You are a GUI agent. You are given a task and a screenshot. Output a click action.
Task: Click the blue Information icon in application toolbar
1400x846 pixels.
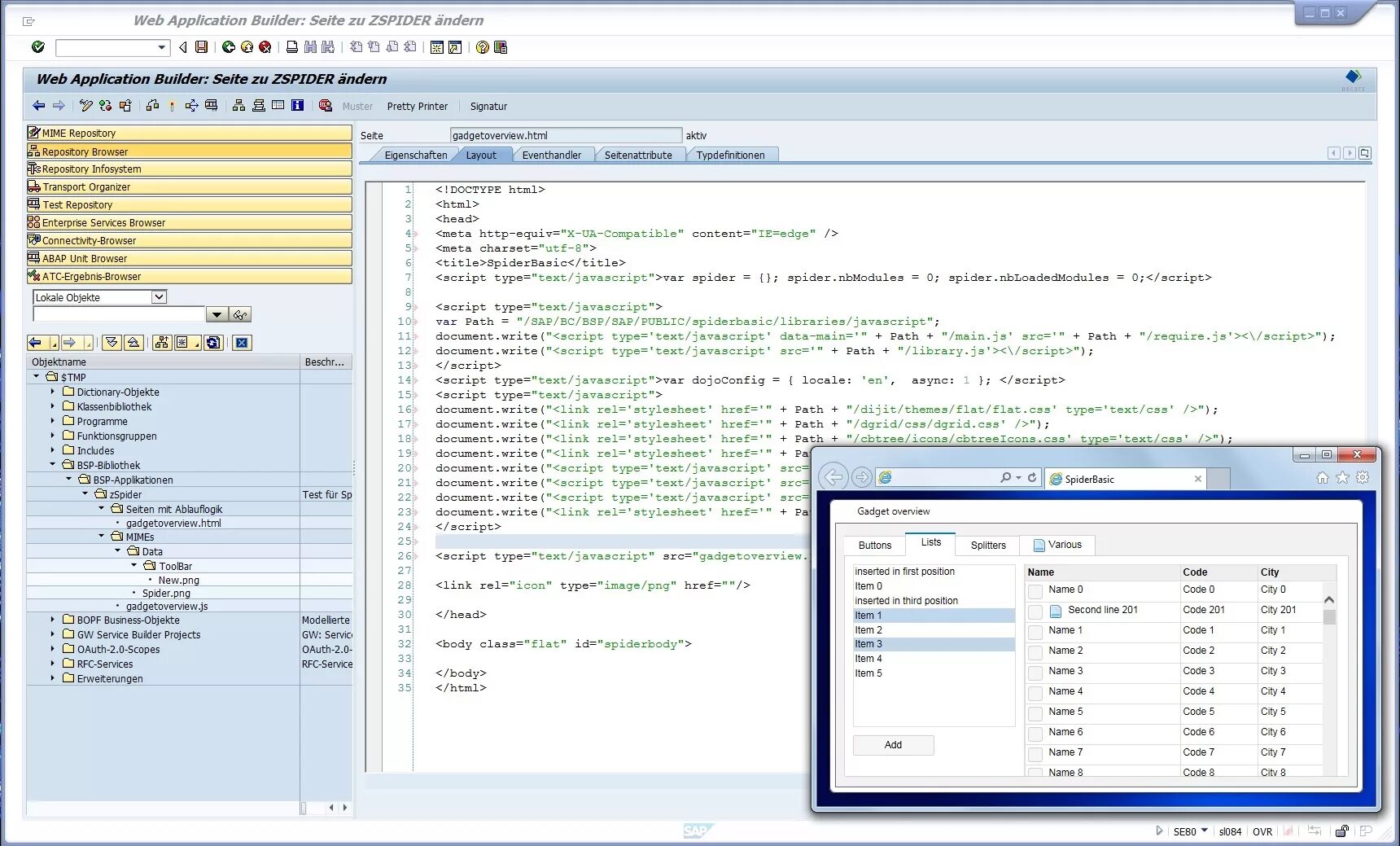[298, 106]
